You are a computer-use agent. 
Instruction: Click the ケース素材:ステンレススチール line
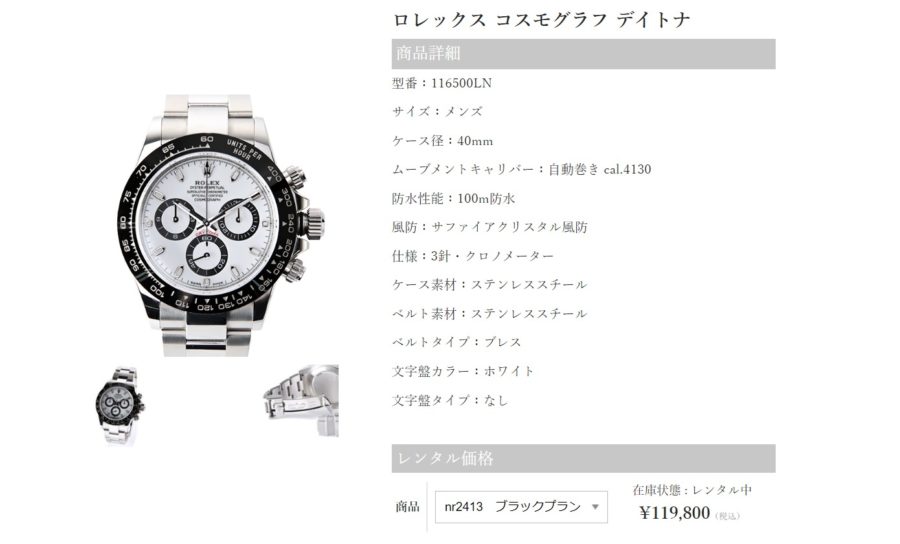(x=490, y=285)
